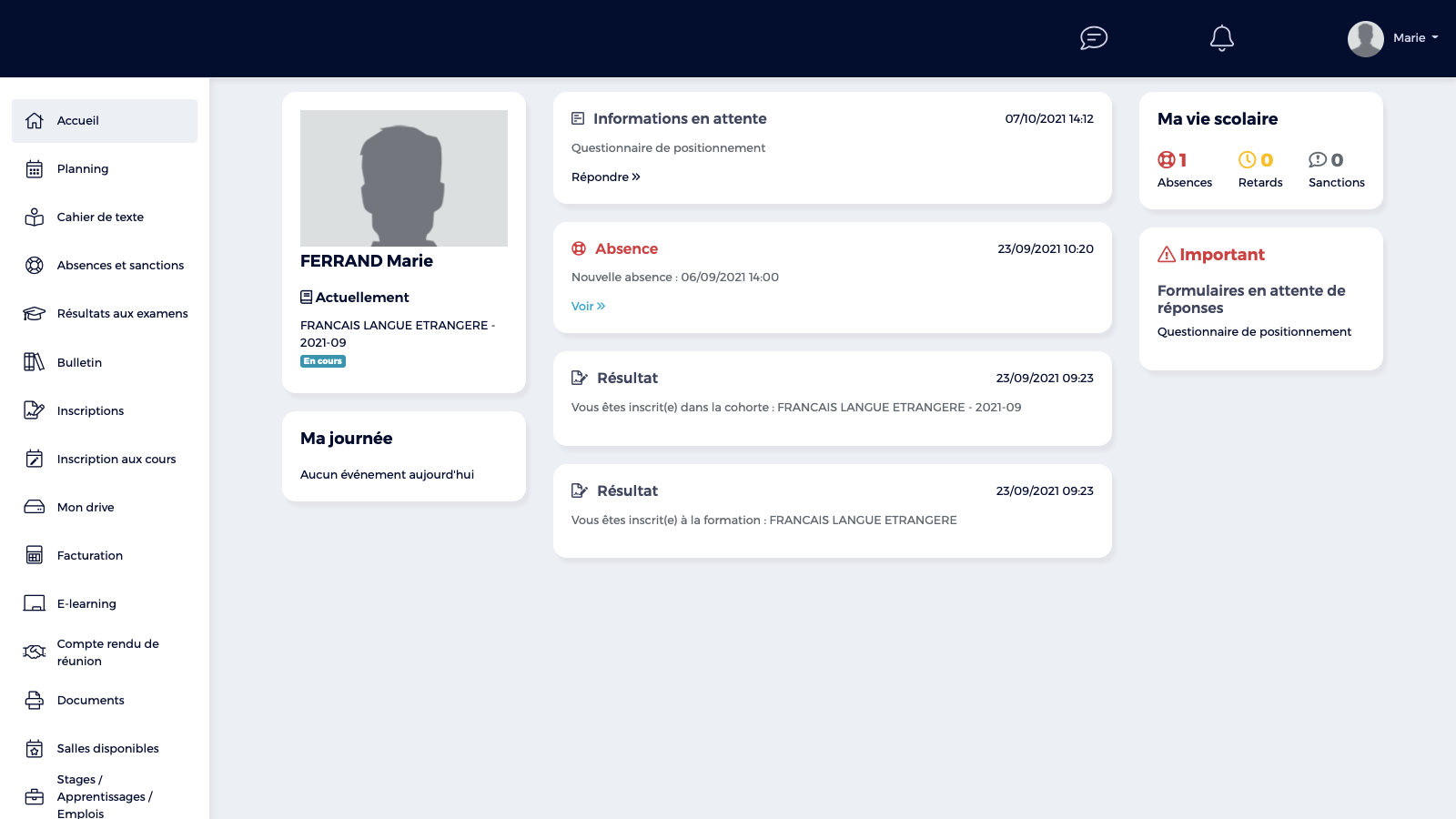Click Marie Ferrand's profile photo placeholder
Viewport: 1456px width, 819px height.
(404, 178)
